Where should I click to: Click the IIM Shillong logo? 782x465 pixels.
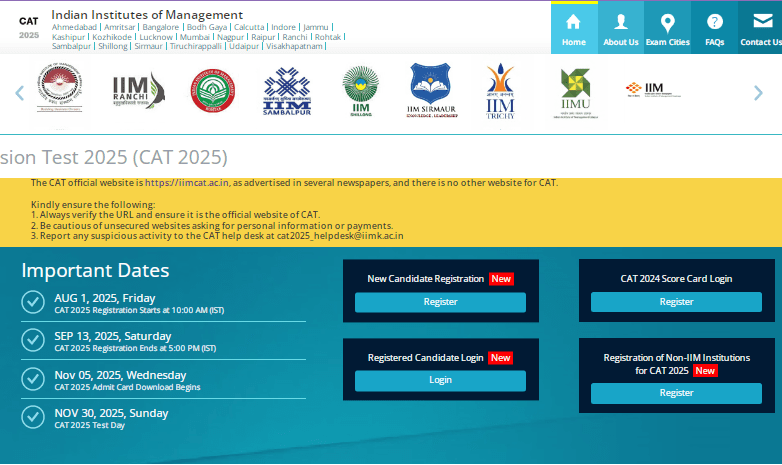[360, 93]
